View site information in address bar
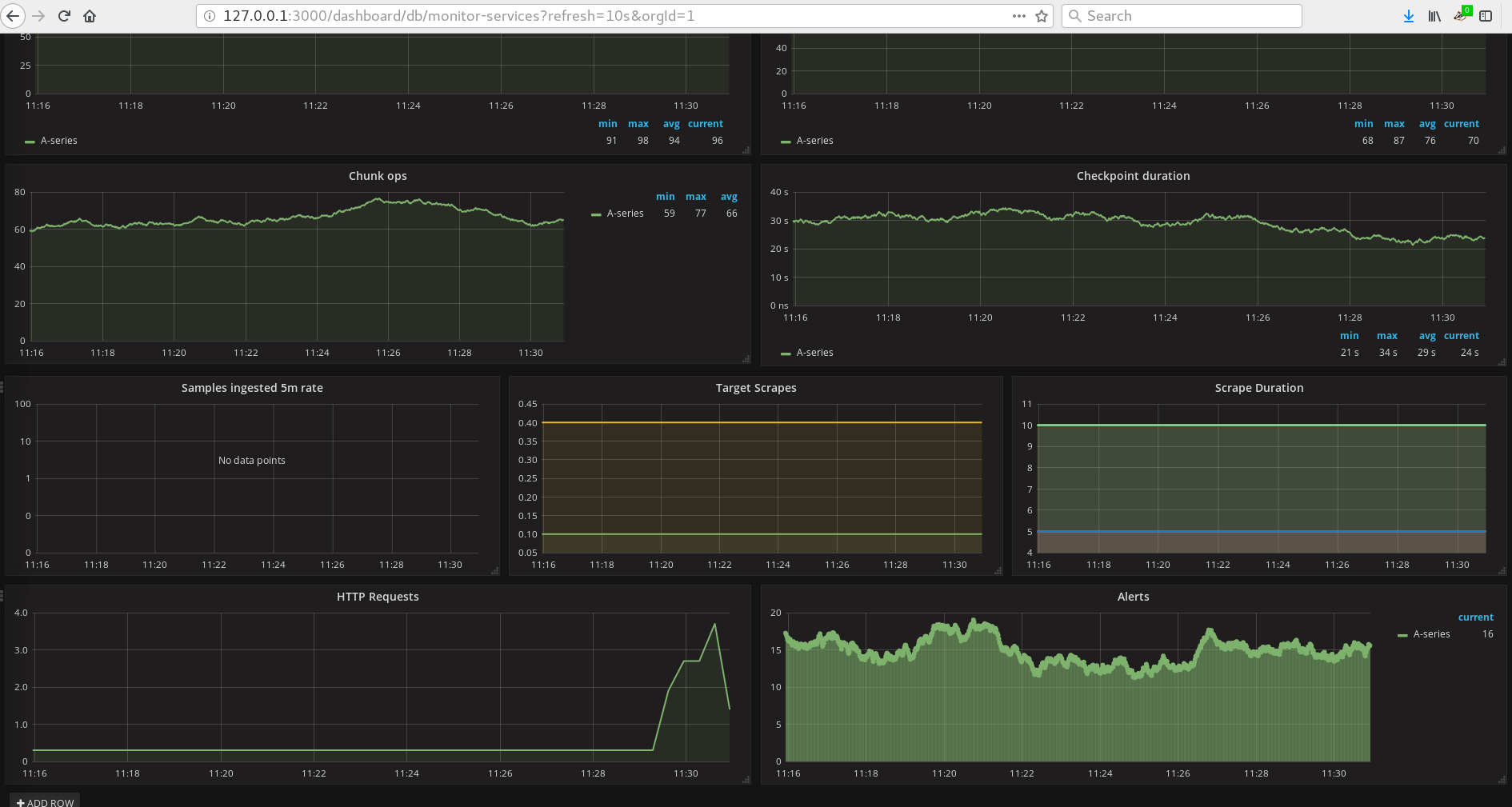1512x807 pixels. 210,16
